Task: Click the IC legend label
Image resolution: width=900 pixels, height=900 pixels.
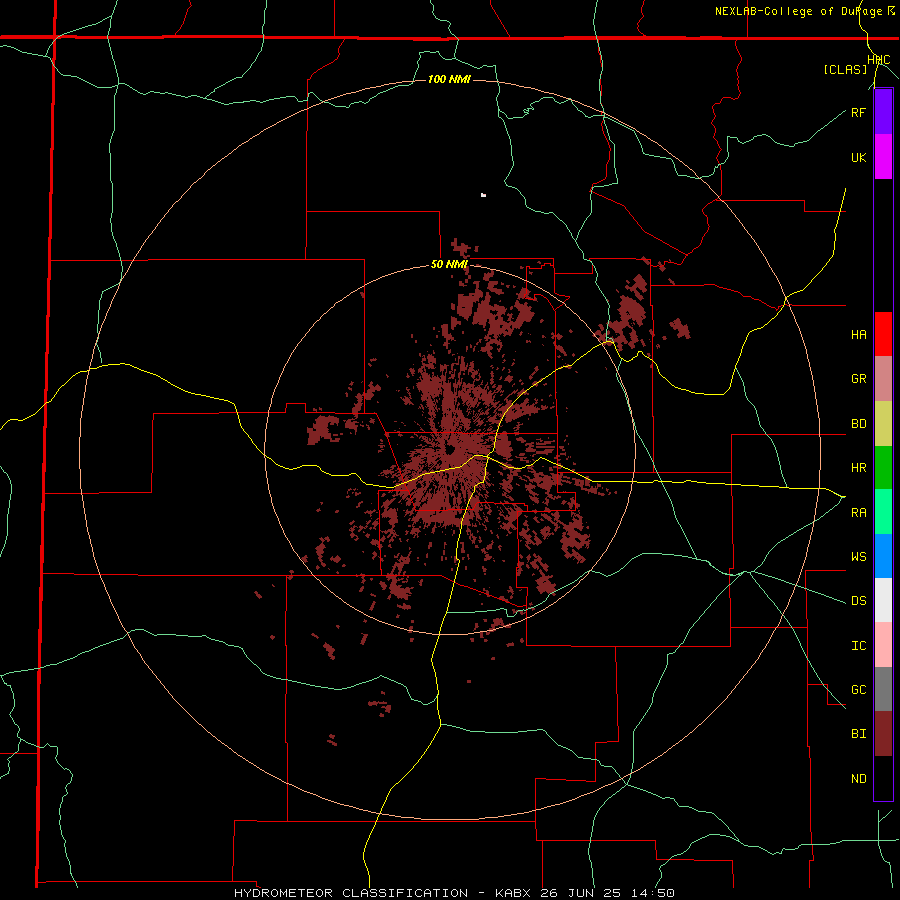Action: tap(858, 646)
